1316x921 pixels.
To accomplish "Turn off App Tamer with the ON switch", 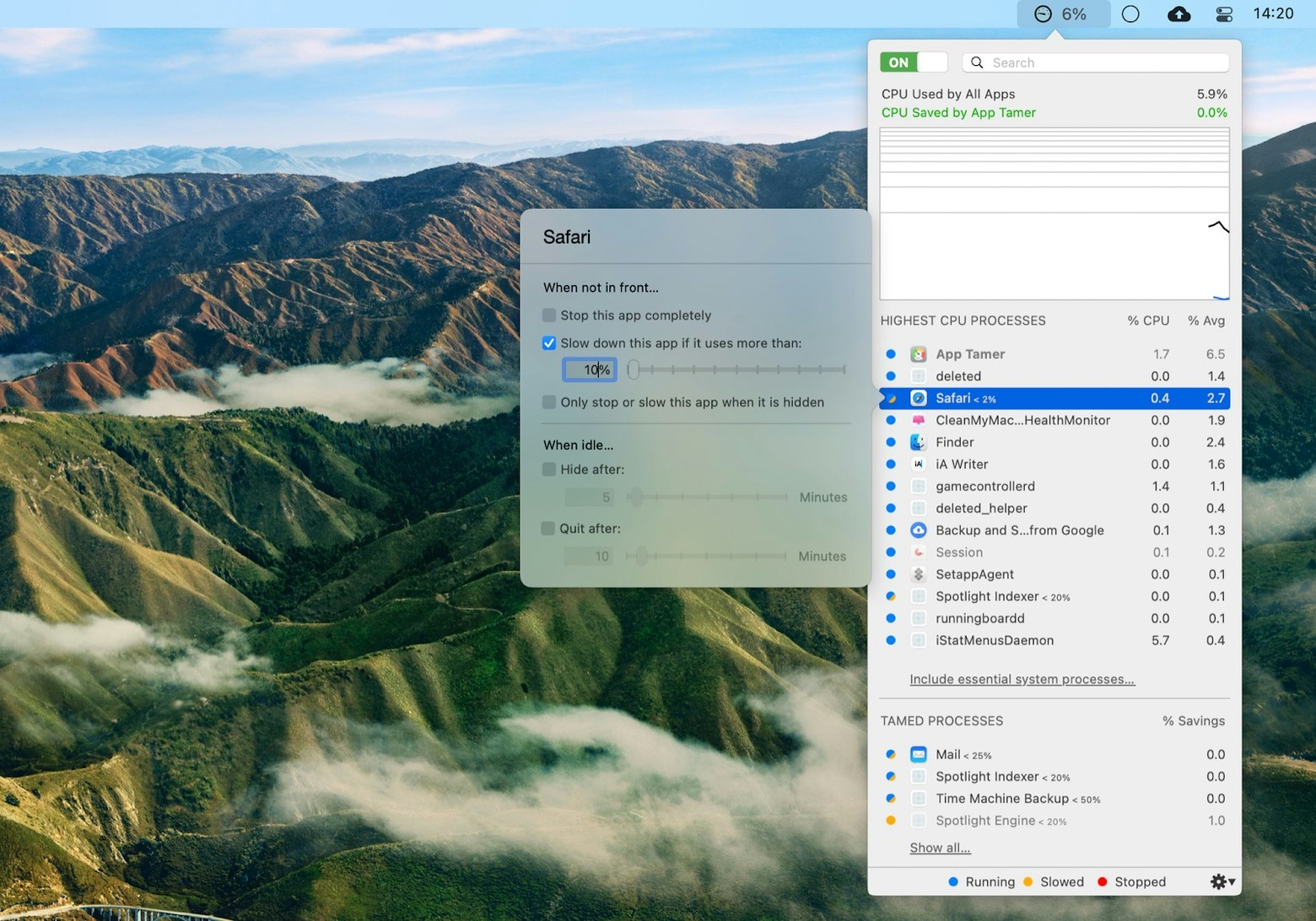I will [x=914, y=62].
